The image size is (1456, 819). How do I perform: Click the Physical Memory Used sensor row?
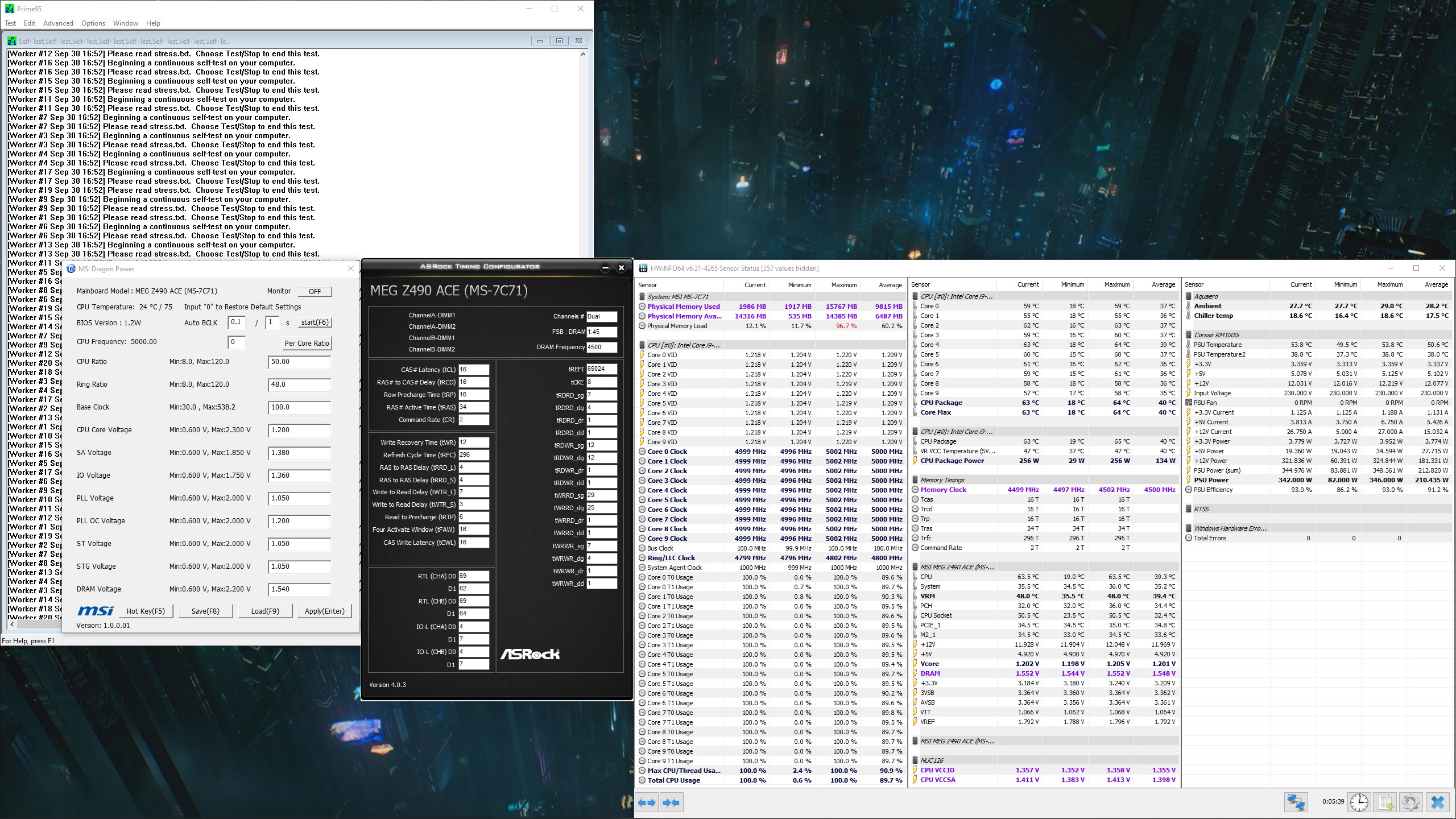click(x=771, y=307)
